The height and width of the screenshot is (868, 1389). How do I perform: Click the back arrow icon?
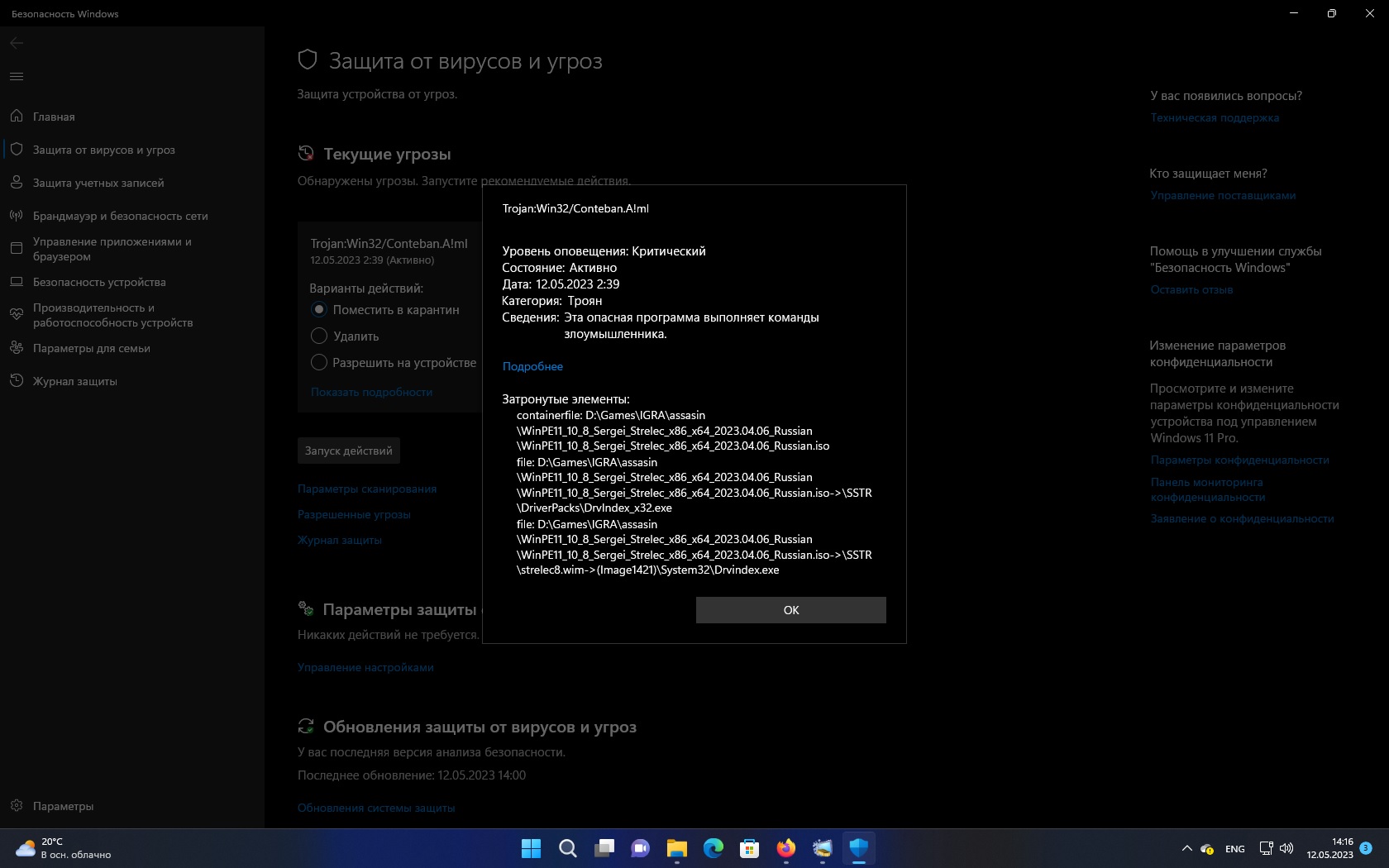17,43
